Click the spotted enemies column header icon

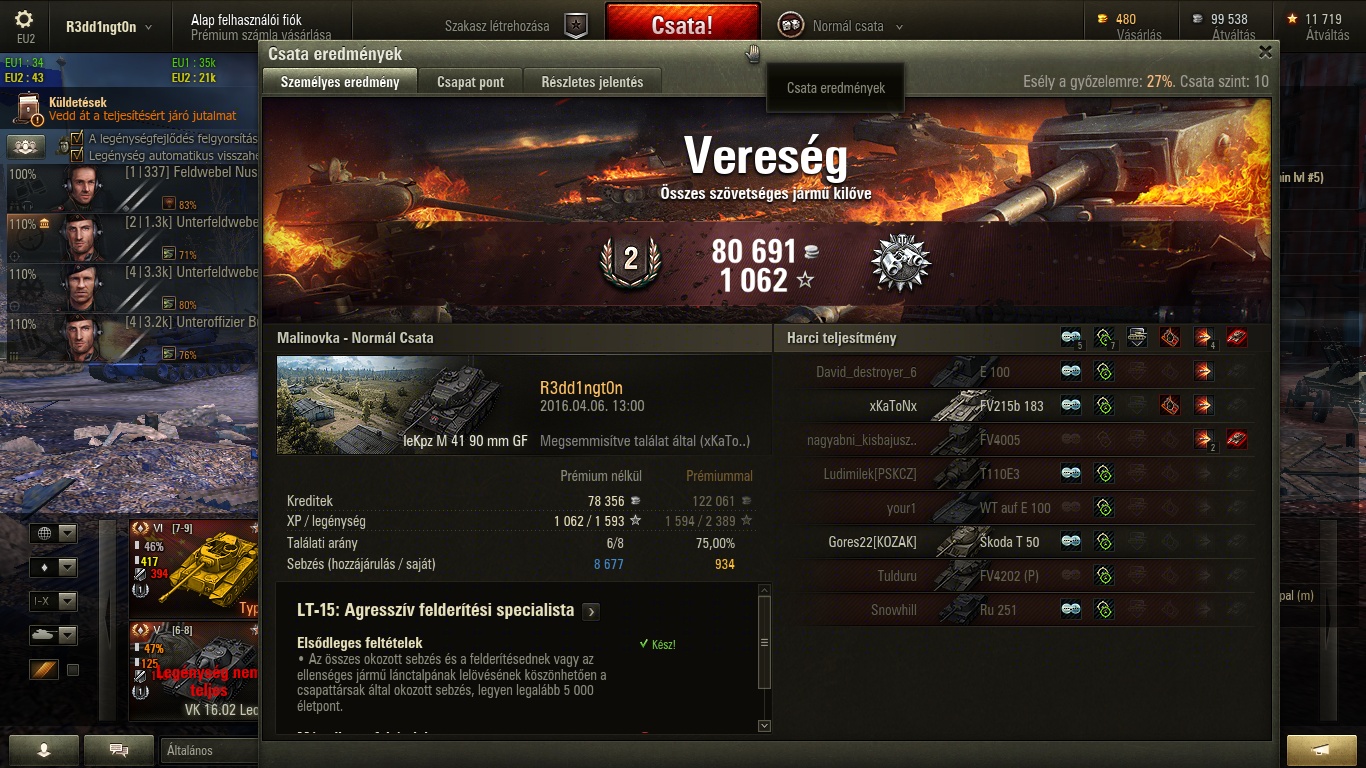pos(1072,339)
